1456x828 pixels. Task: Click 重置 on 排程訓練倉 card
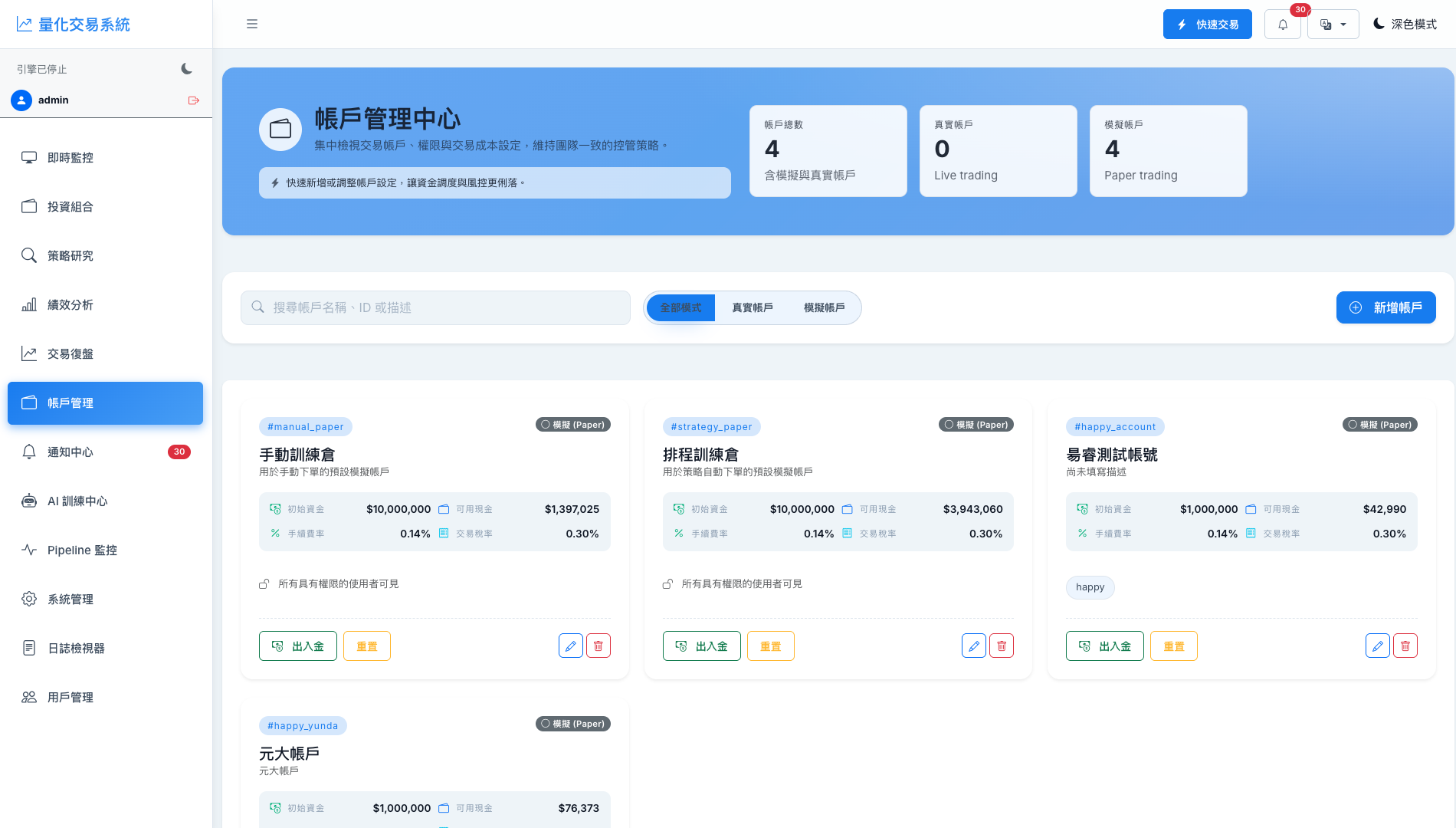pyautogui.click(x=771, y=646)
